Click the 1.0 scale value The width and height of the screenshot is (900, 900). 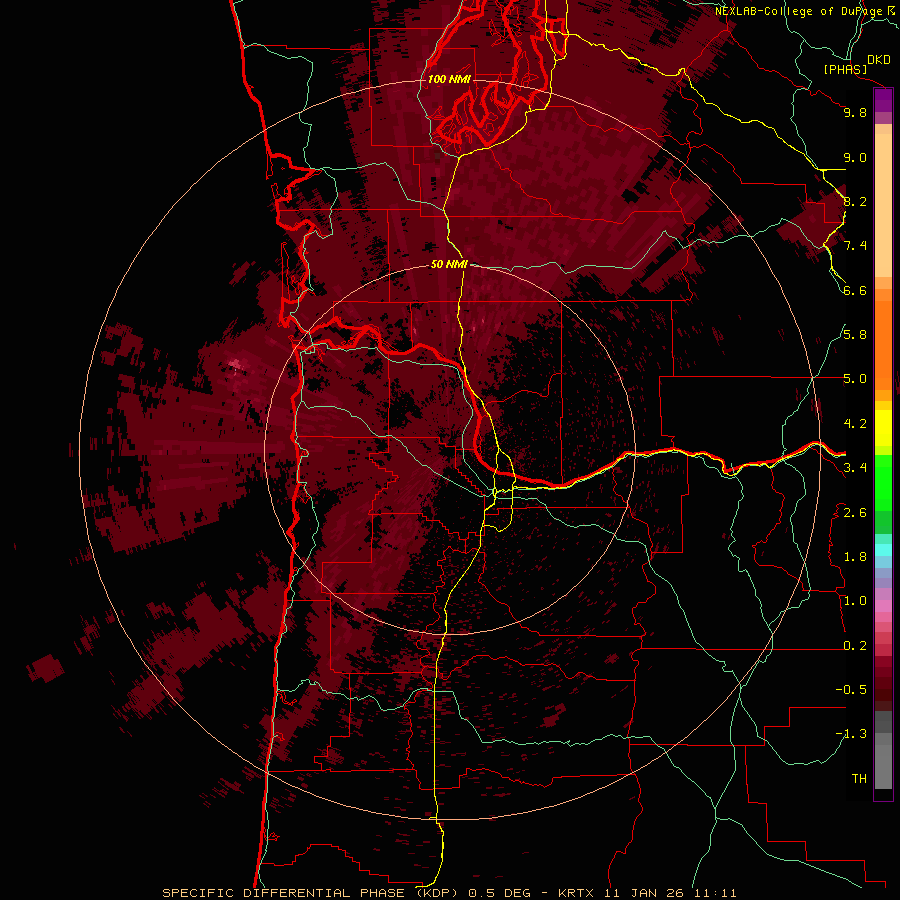(x=855, y=601)
